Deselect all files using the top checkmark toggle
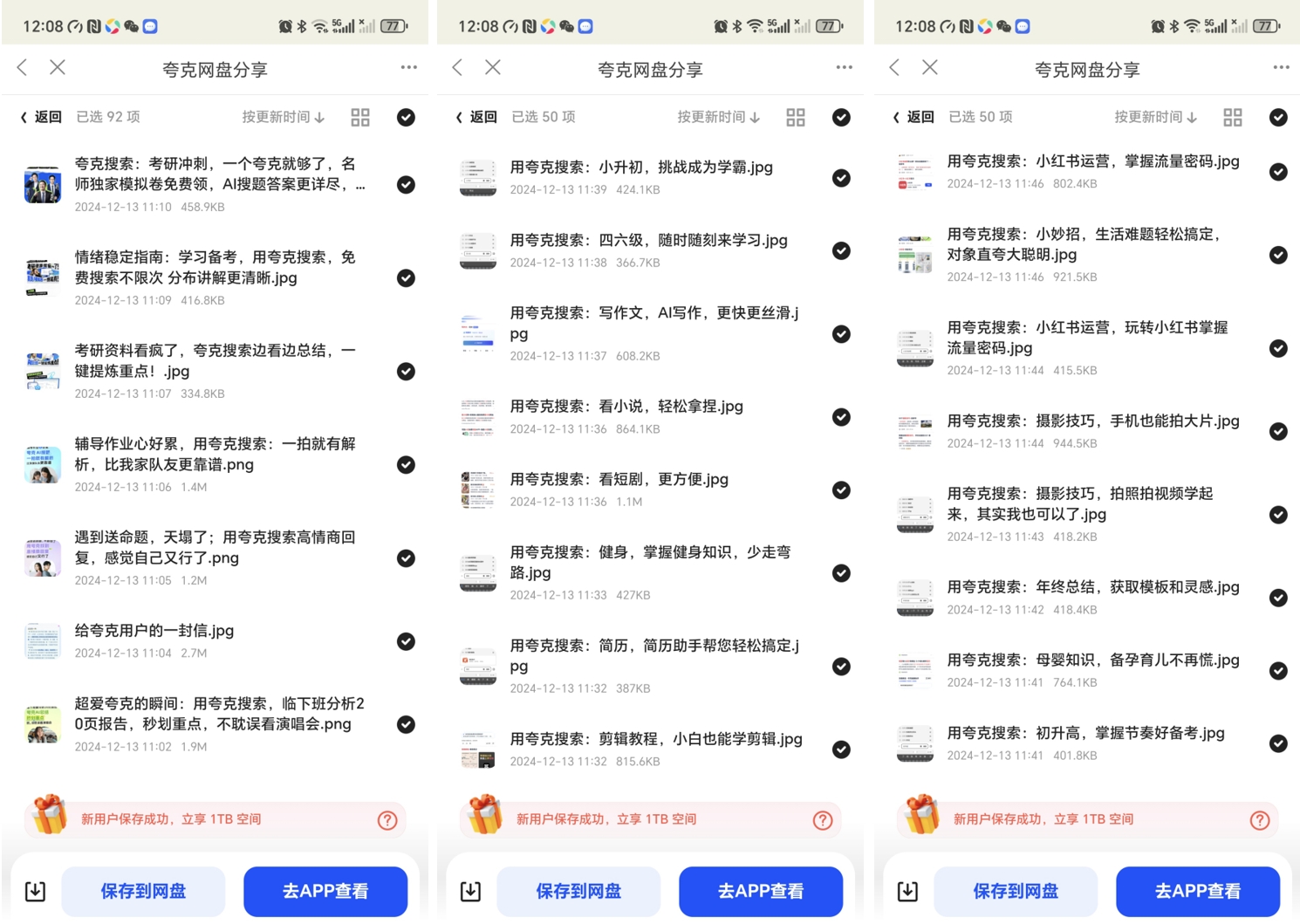The height and width of the screenshot is (924, 1300). pos(406,116)
